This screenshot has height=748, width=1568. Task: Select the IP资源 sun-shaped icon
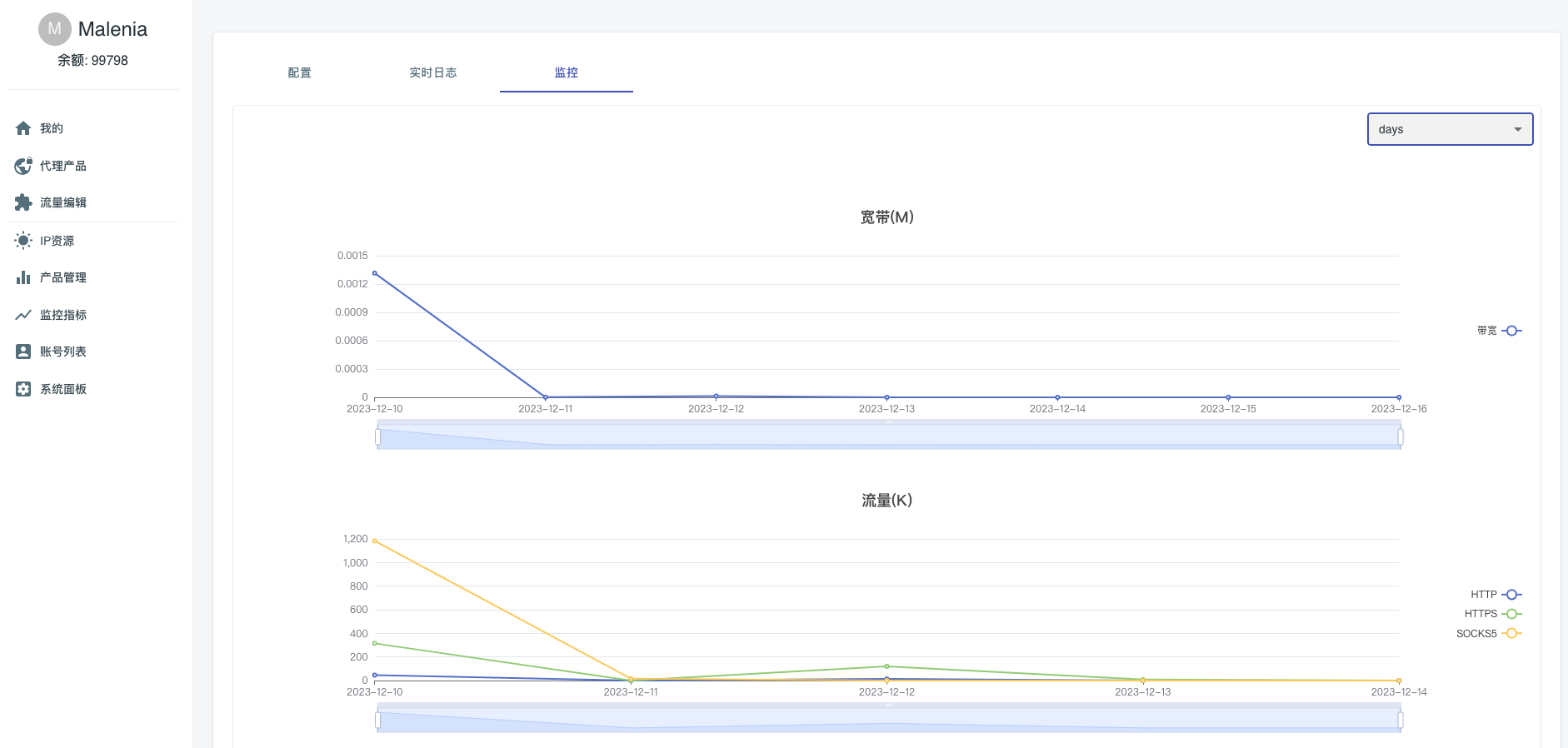[x=23, y=241]
